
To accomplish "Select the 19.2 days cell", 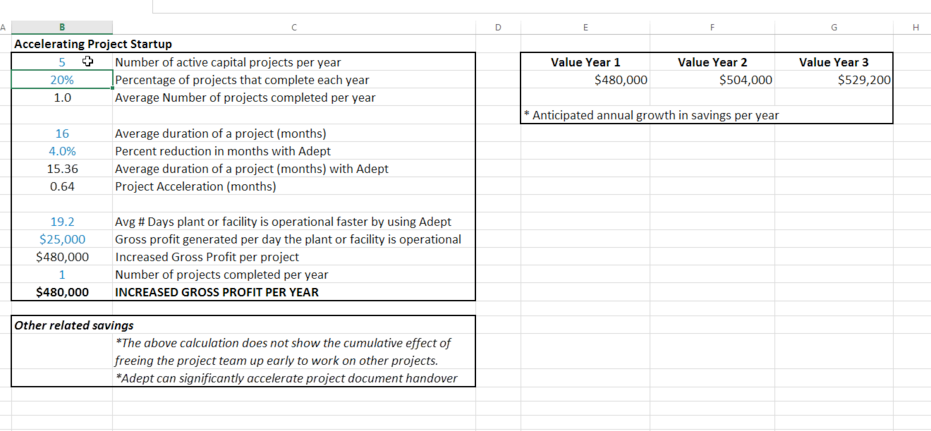I will [x=62, y=222].
